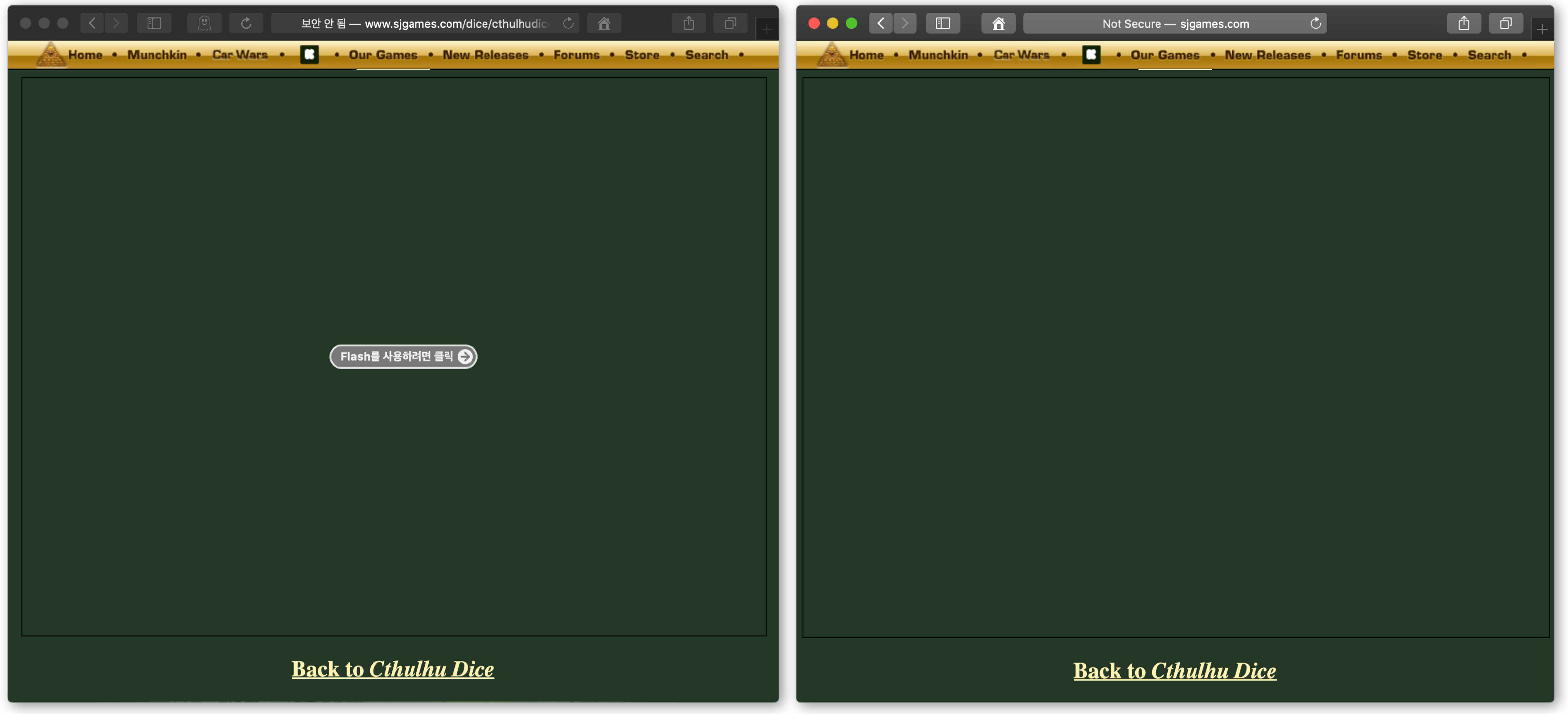Viewport: 1568px width, 721px height.
Task: Toggle sidebar in the 'Not Secure' Safari window
Action: point(942,23)
